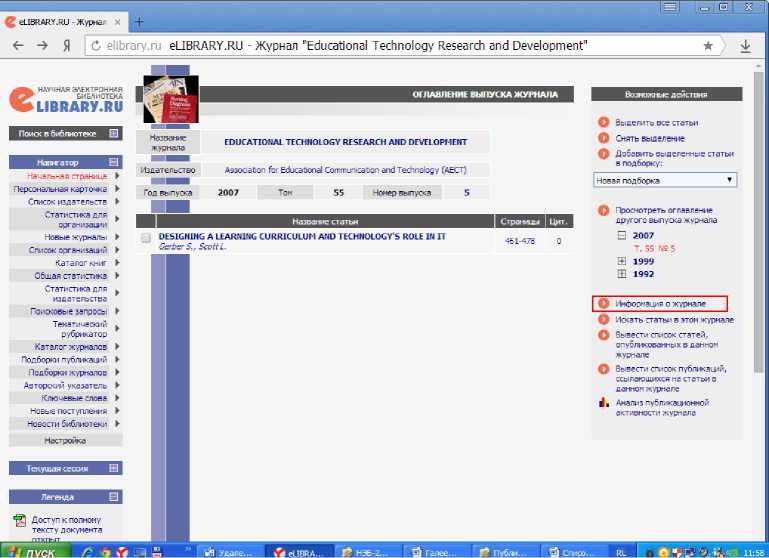Click the orange icon beside 'Вывести список статей'
769x558 pixels.
(x=603, y=335)
